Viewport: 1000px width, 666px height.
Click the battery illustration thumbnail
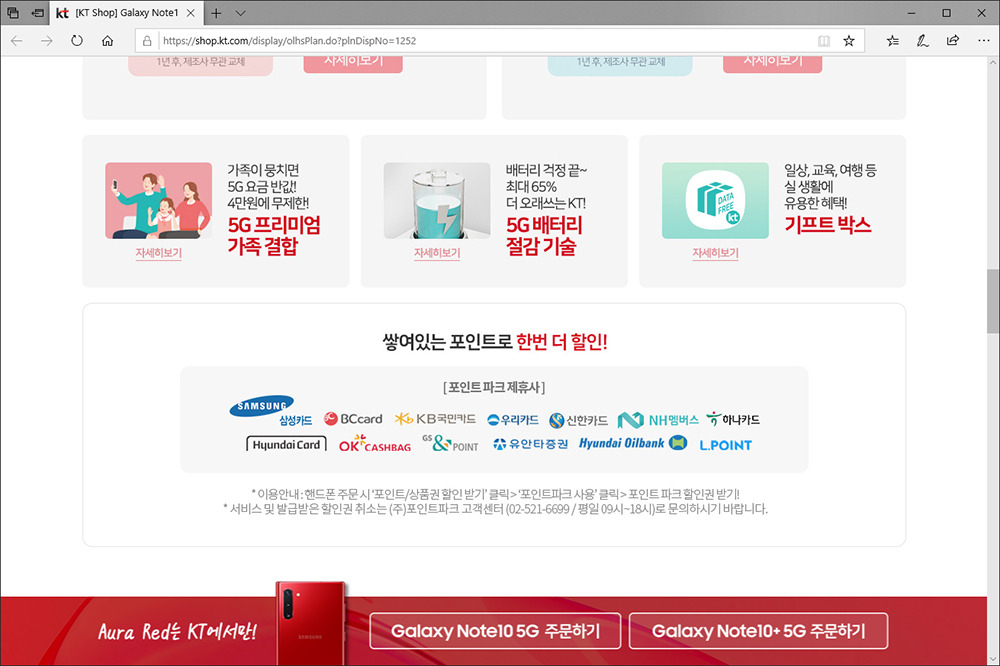coord(437,200)
